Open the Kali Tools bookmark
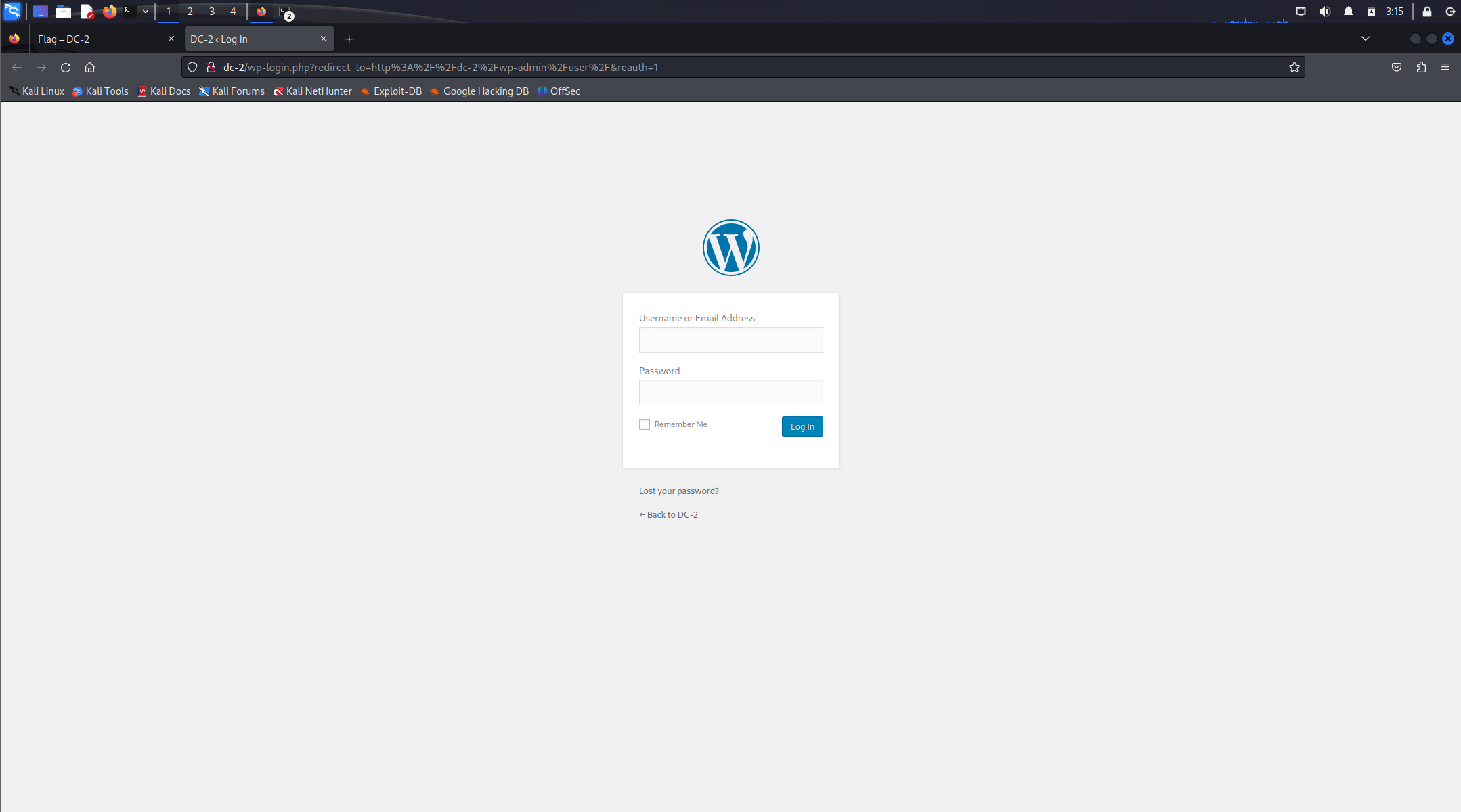 pyautogui.click(x=100, y=91)
